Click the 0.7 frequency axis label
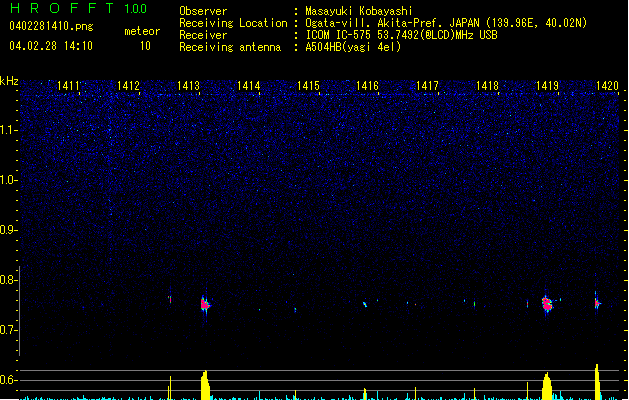629x400 pixels. click(x=8, y=330)
